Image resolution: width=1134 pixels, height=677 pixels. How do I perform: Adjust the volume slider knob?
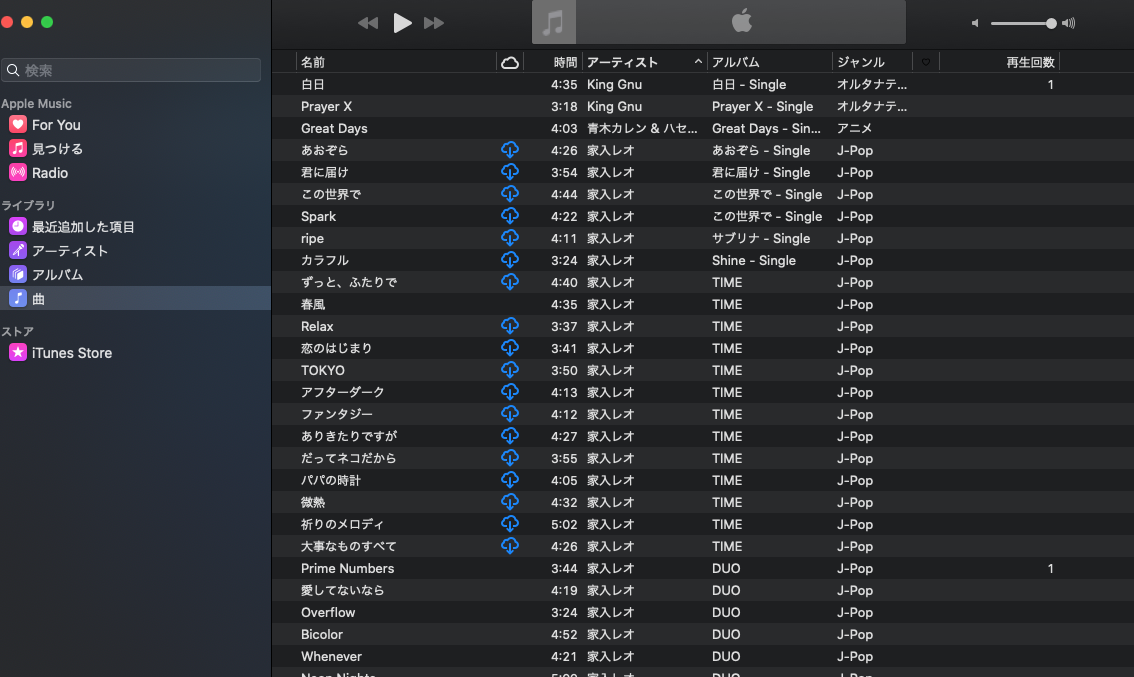(1051, 23)
